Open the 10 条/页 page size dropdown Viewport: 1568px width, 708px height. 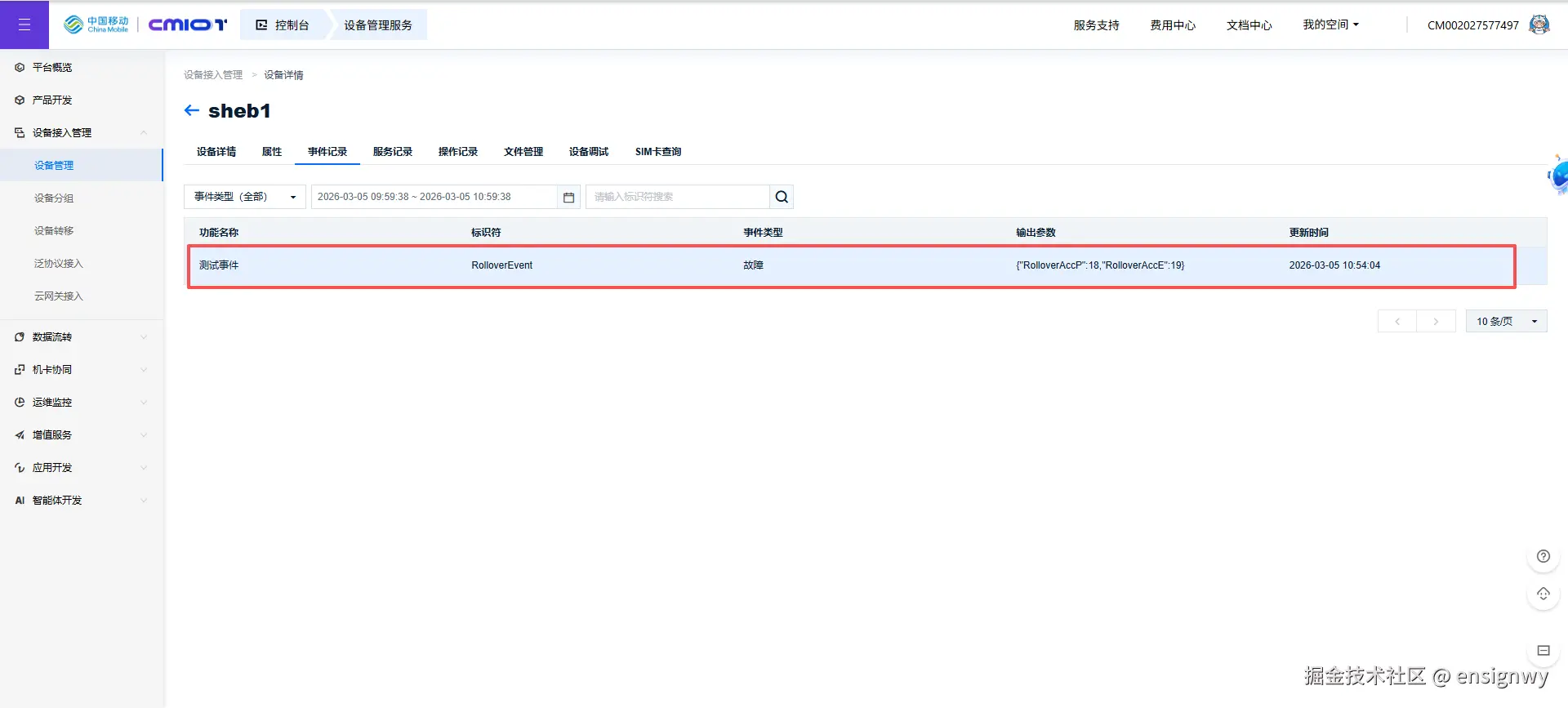pos(1506,321)
